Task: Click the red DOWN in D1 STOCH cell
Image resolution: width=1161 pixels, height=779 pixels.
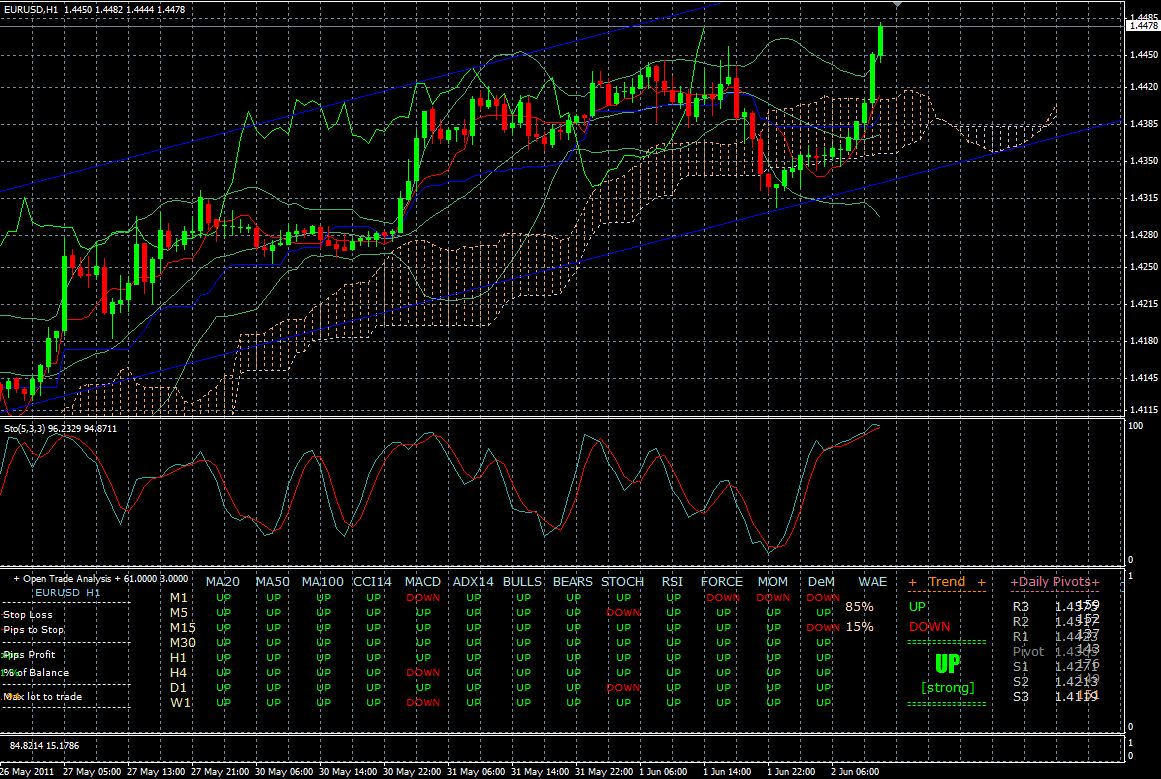Action: (x=623, y=687)
